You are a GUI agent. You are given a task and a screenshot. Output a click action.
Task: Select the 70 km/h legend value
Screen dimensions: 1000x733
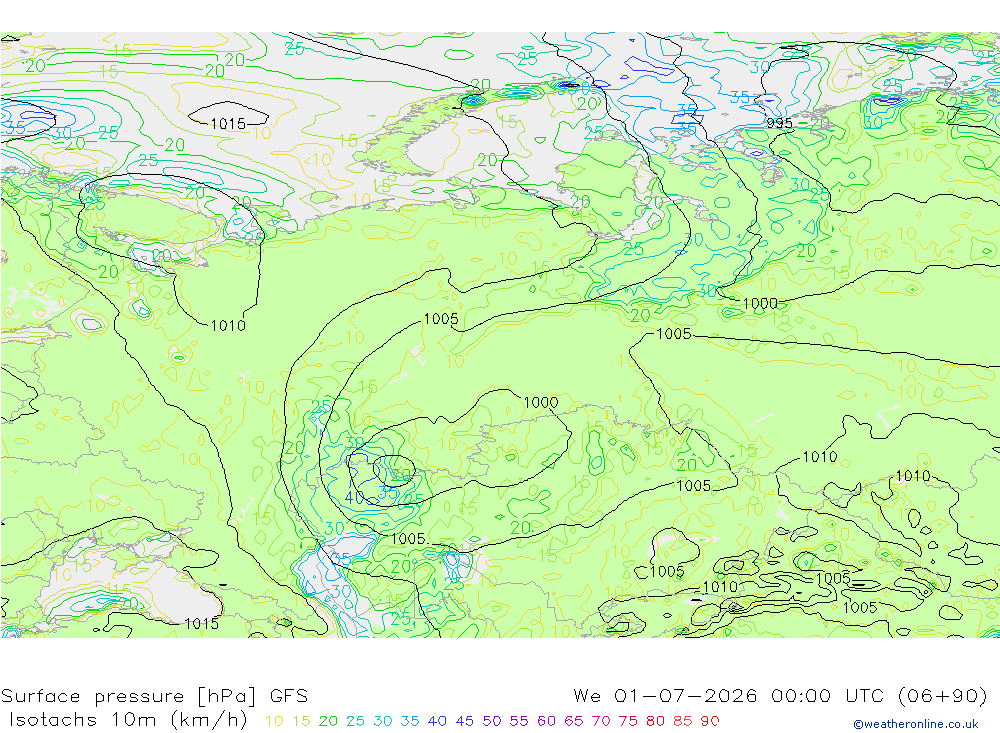[x=601, y=721]
